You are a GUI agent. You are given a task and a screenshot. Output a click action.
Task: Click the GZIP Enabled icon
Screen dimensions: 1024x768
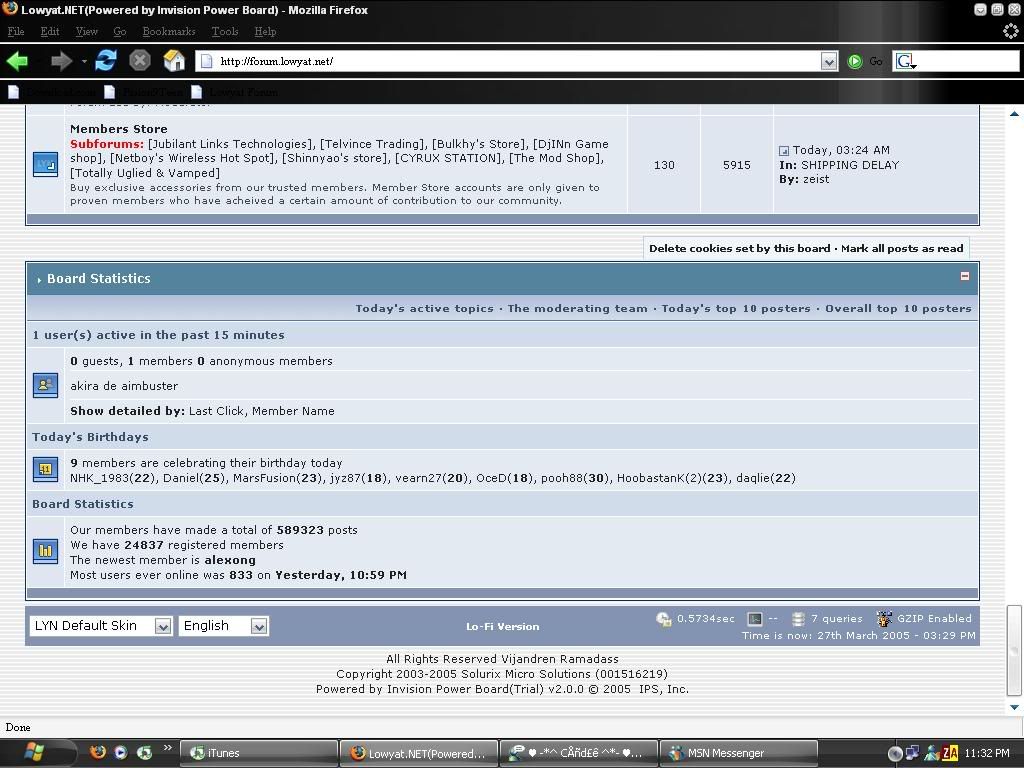click(884, 618)
